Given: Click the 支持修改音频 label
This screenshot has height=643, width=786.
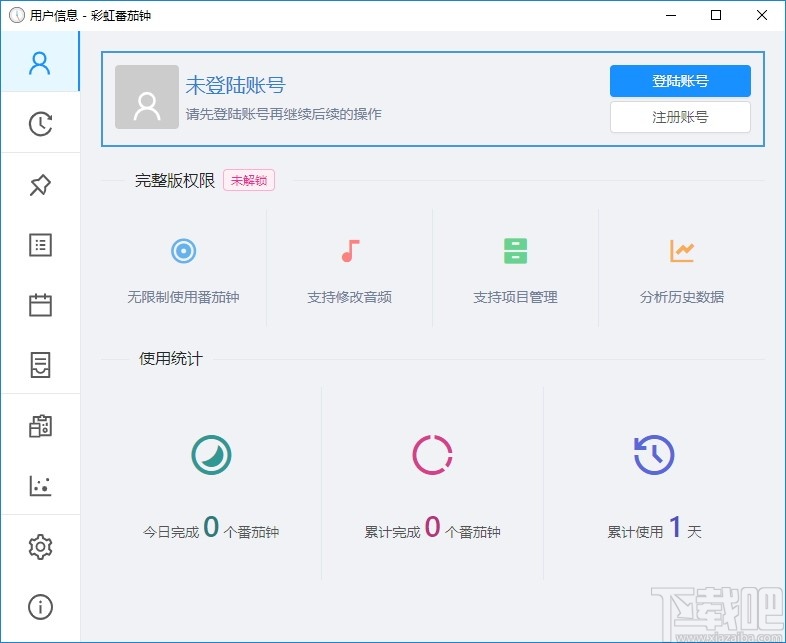Looking at the screenshot, I should pyautogui.click(x=350, y=297).
